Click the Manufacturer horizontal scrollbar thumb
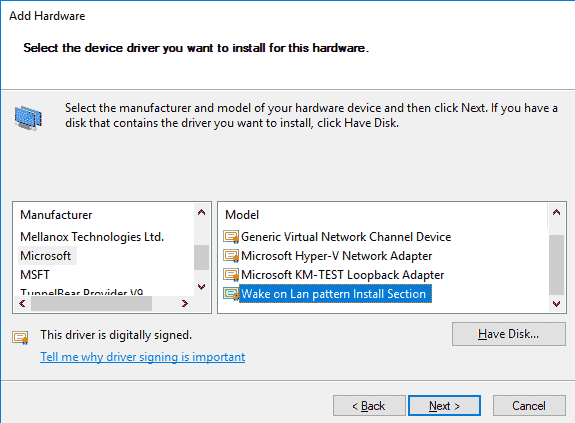This screenshot has height=423, width=575. pos(91,304)
